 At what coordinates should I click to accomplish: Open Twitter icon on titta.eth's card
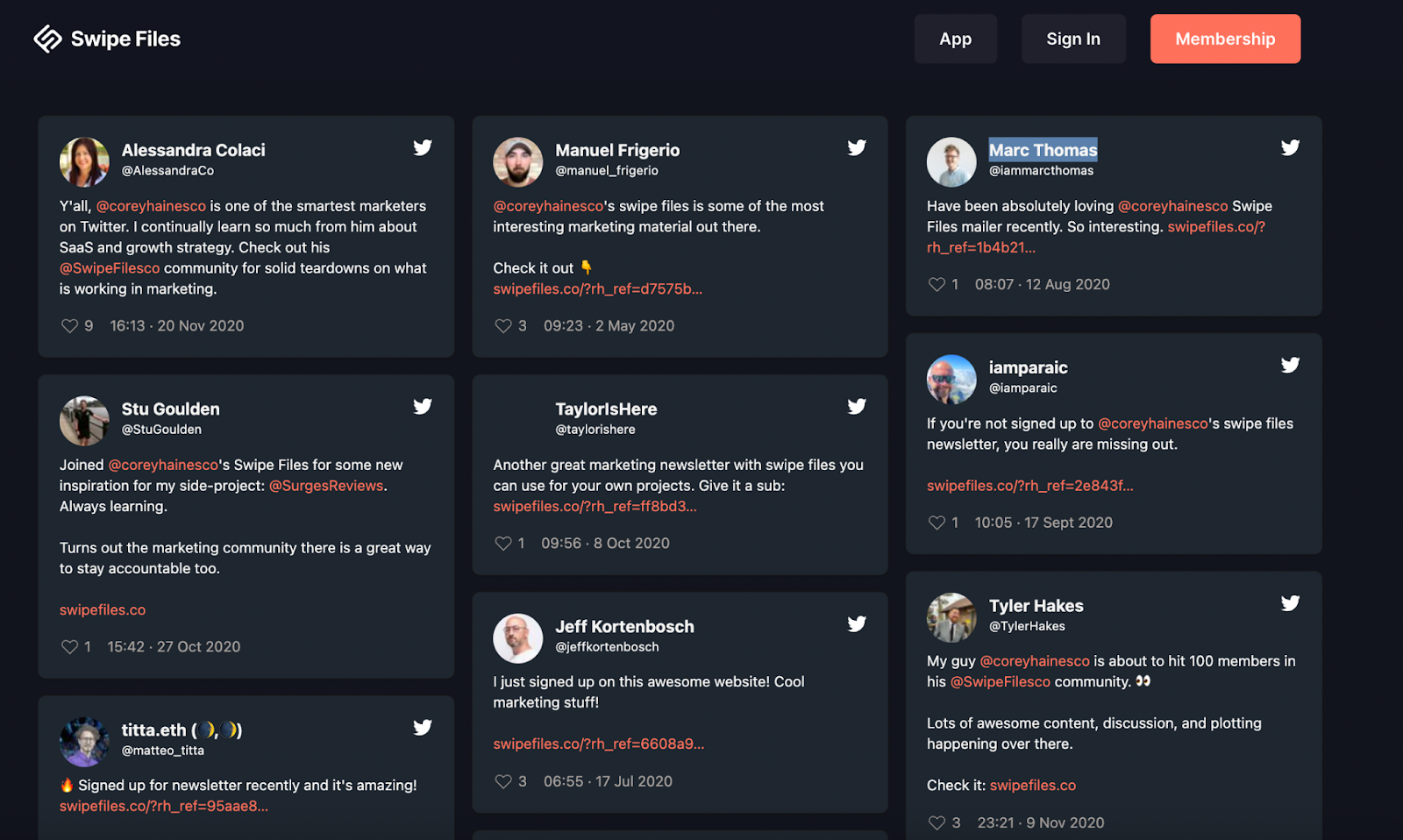click(x=423, y=727)
